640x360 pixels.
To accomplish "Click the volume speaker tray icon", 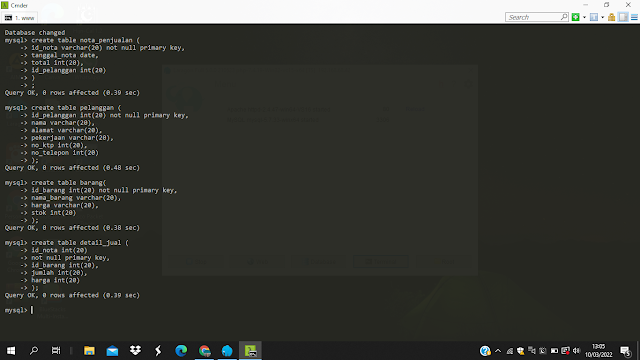I will (x=576, y=351).
